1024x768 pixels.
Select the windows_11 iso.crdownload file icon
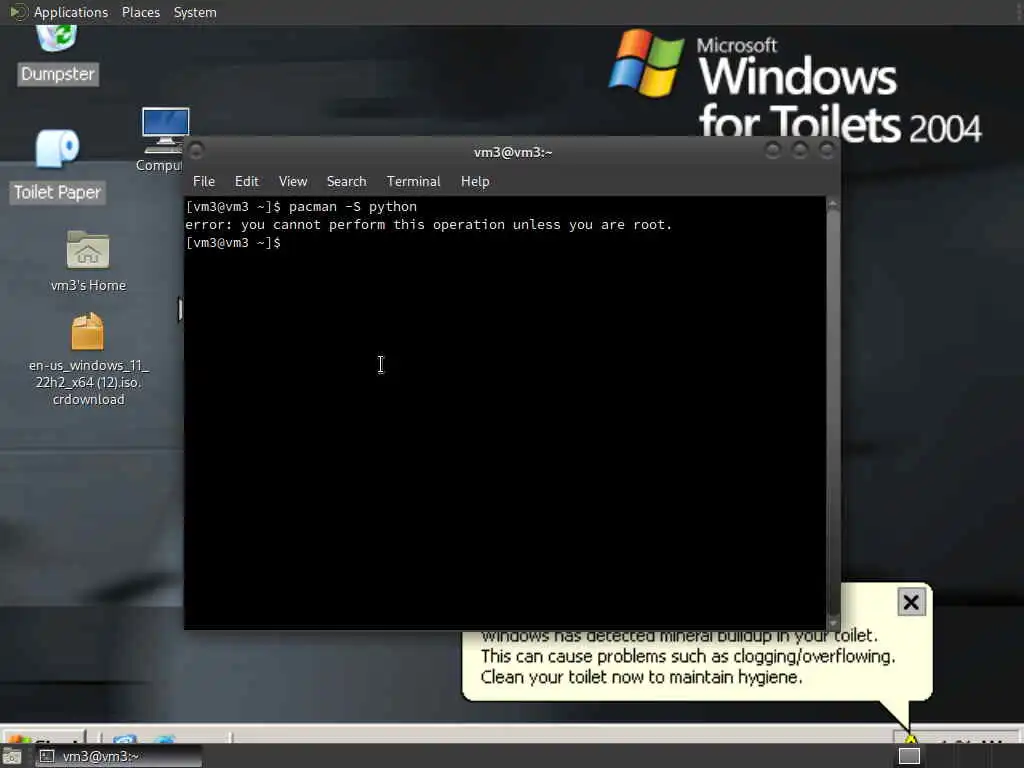[x=88, y=332]
